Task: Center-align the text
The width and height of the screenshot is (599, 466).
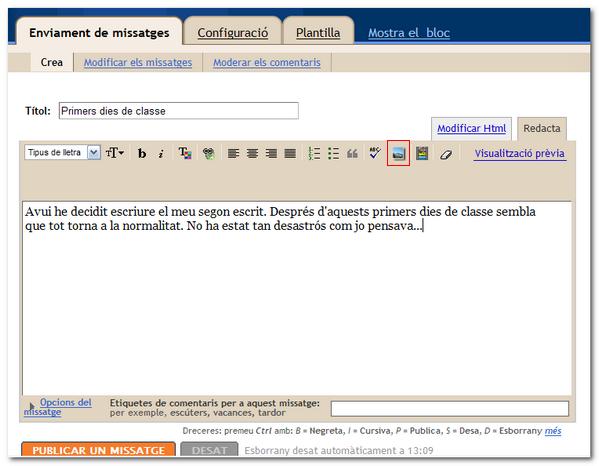Action: pyautogui.click(x=252, y=154)
